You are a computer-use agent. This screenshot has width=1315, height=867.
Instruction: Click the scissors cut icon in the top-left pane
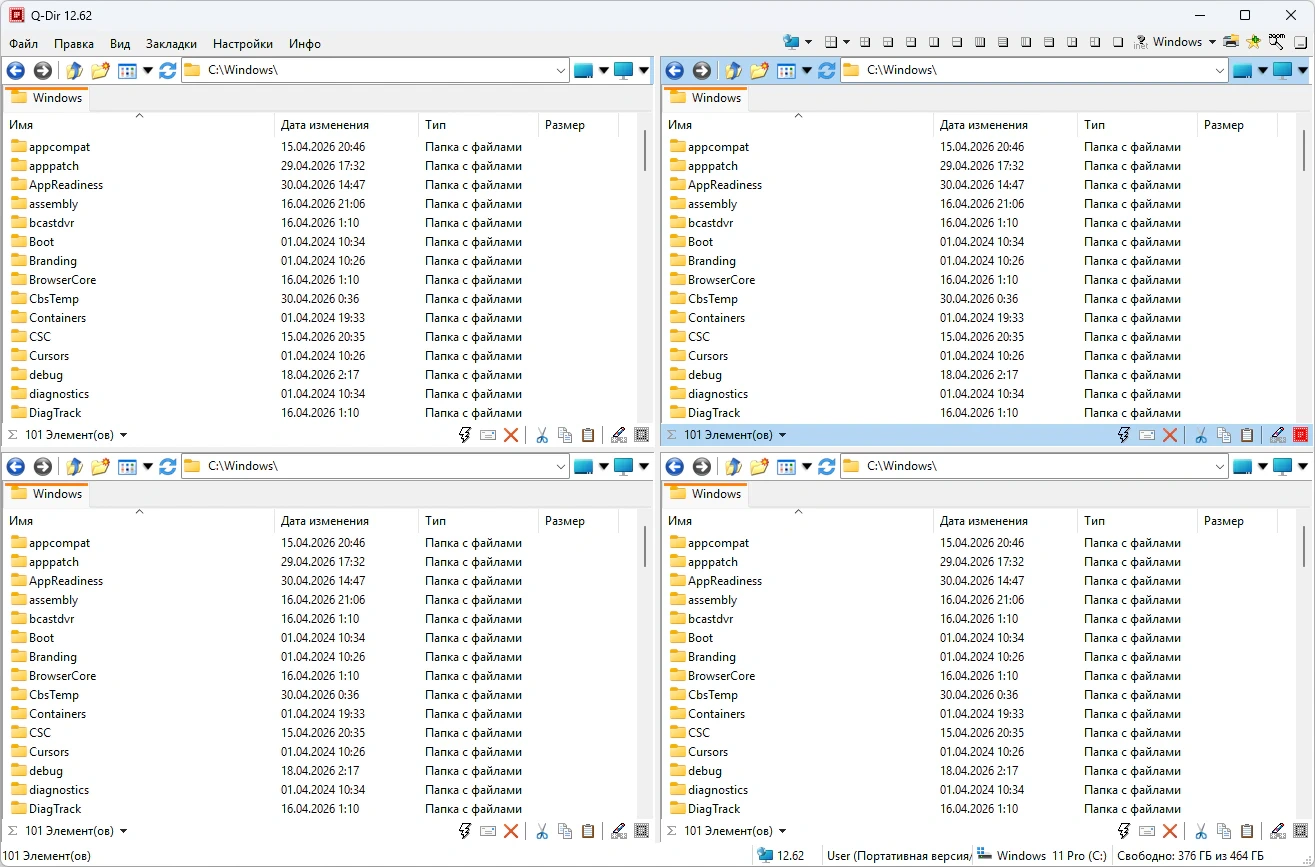[541, 435]
